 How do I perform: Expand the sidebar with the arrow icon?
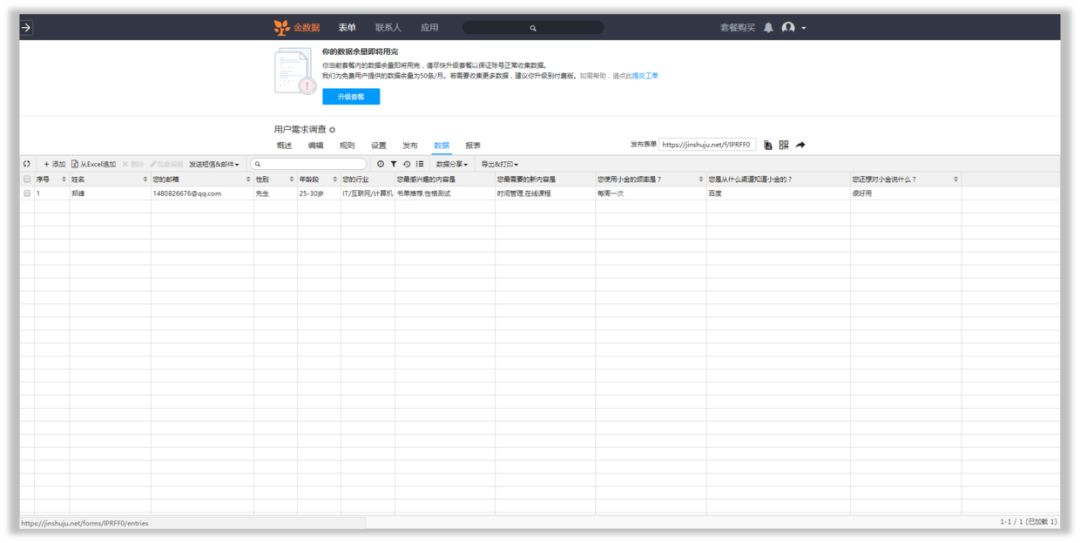[x=26, y=28]
